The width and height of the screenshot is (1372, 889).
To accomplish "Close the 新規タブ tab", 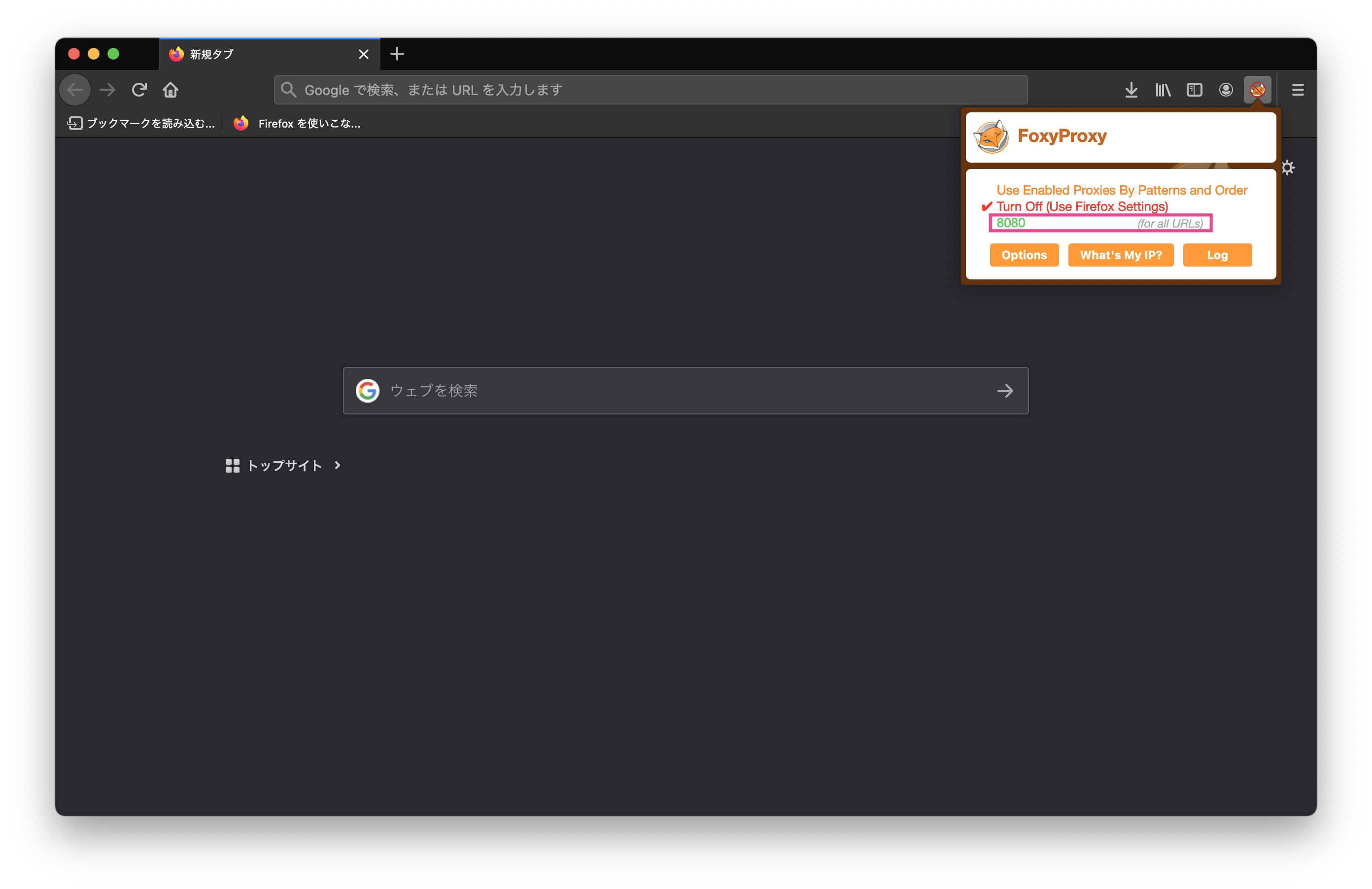I will tap(363, 54).
